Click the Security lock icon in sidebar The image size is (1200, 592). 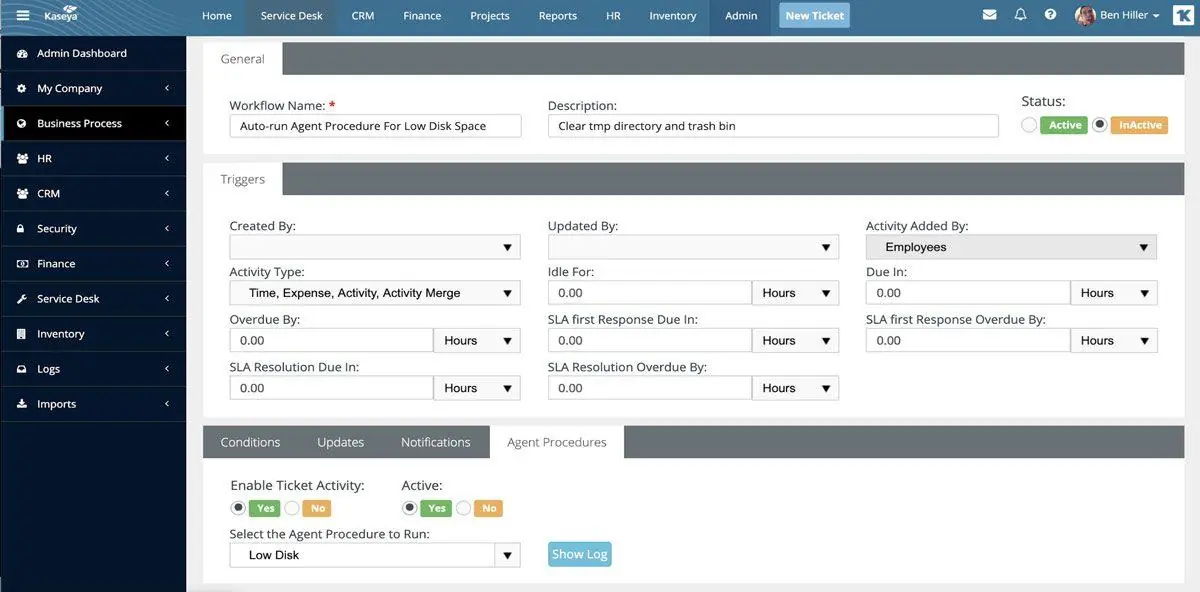22,229
